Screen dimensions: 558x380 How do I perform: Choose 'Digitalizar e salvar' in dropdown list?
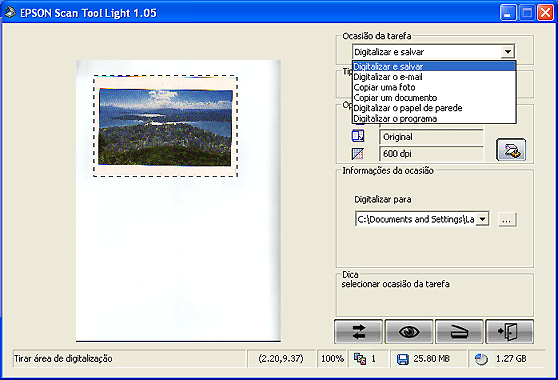(434, 66)
